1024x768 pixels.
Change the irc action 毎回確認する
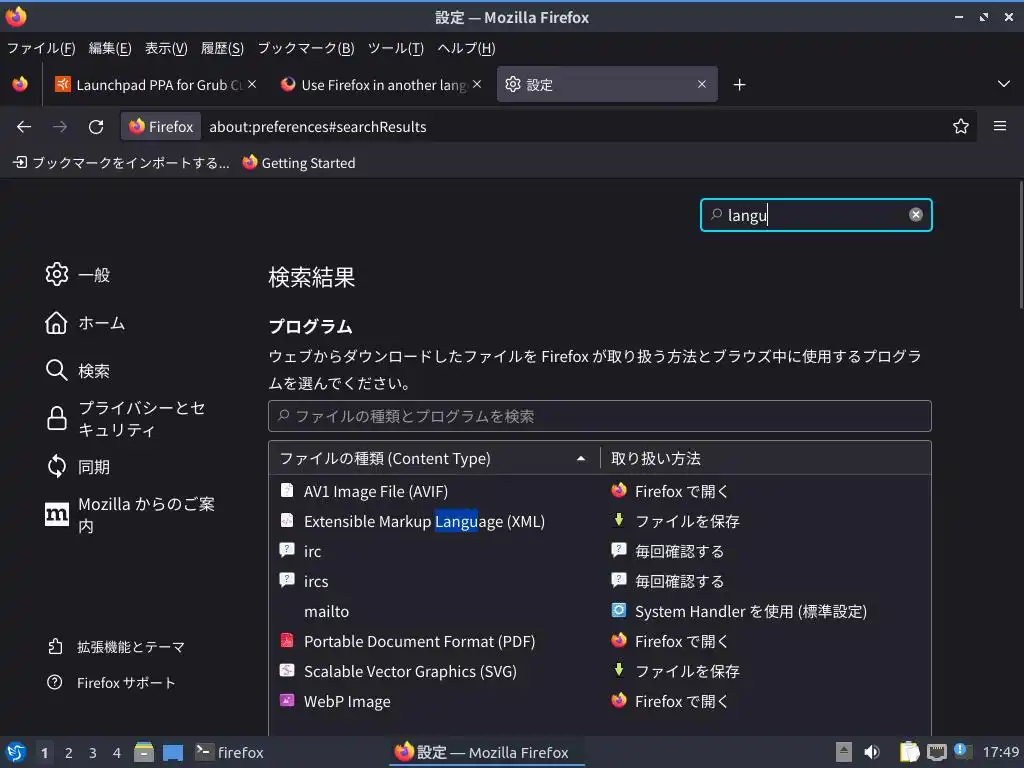coord(668,551)
